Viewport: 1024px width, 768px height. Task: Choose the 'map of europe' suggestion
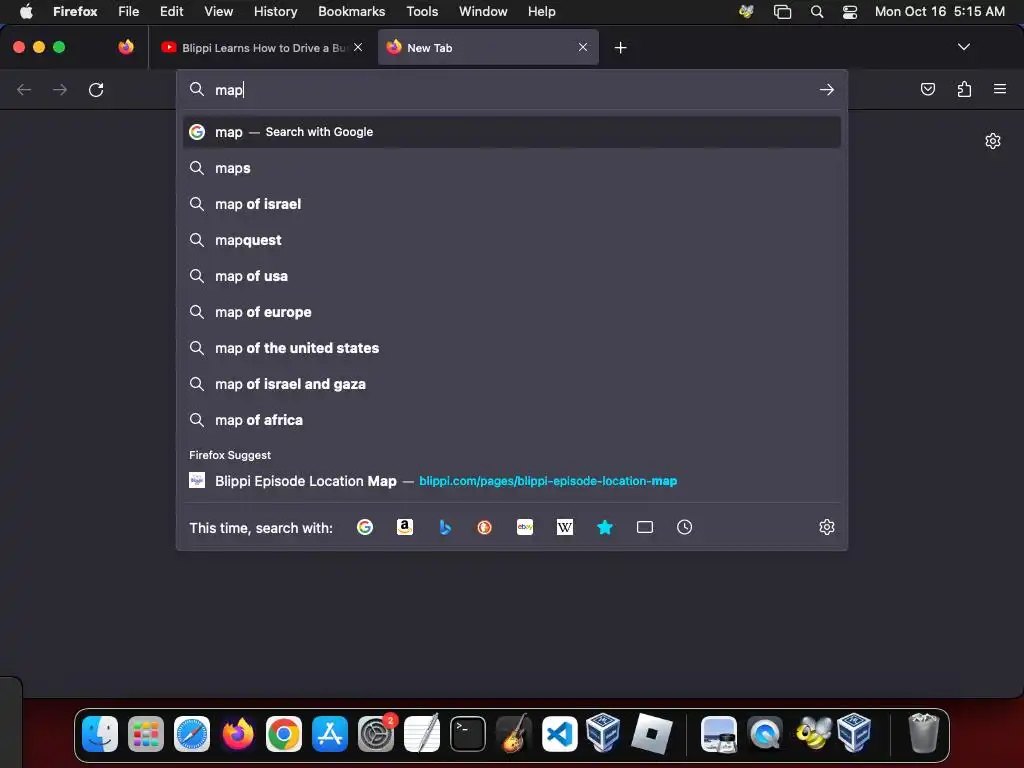tap(512, 312)
